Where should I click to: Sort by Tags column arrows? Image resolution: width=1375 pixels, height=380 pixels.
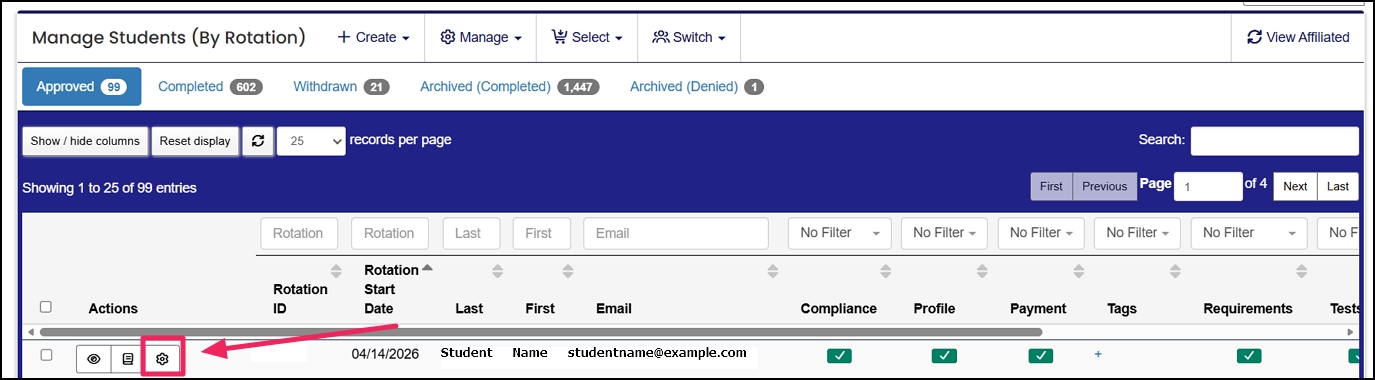pos(1174,271)
